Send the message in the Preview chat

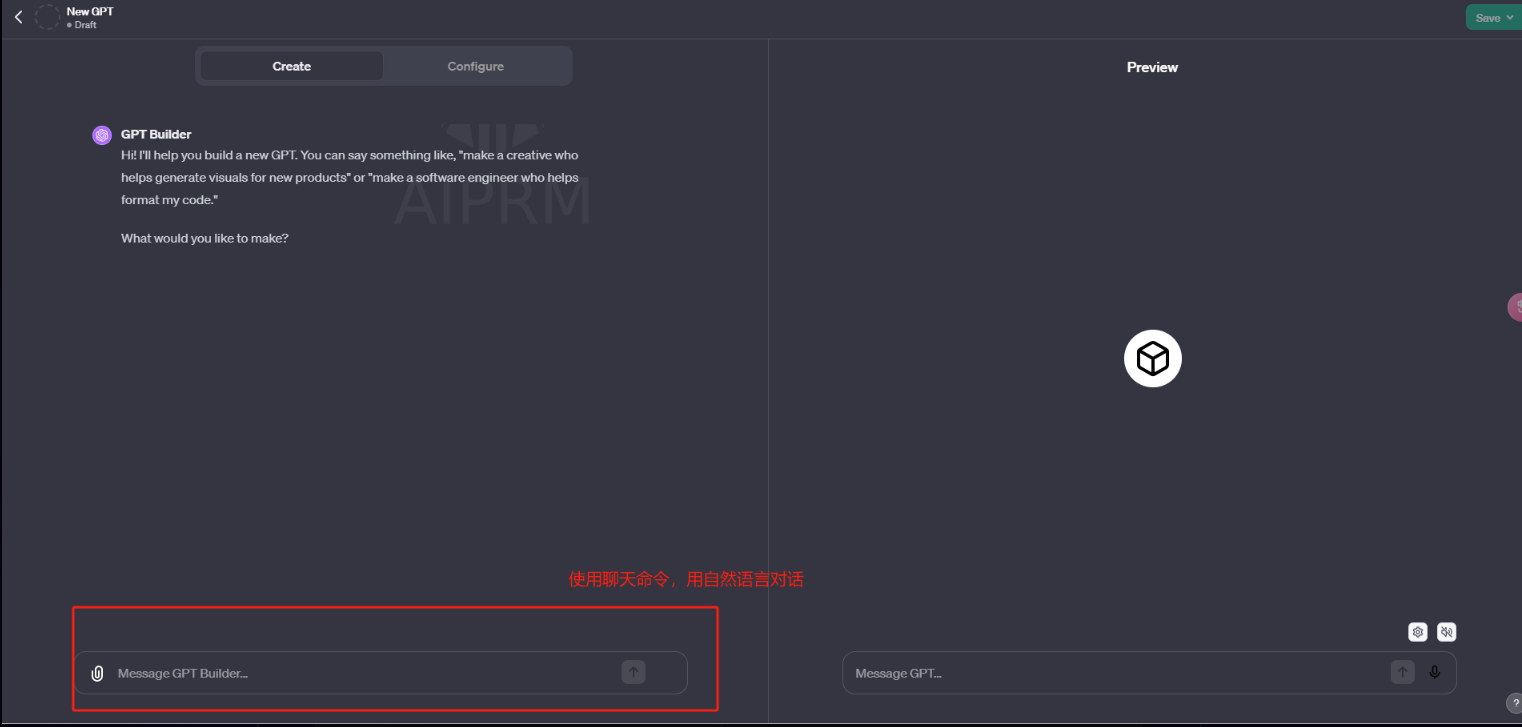pyautogui.click(x=1402, y=672)
